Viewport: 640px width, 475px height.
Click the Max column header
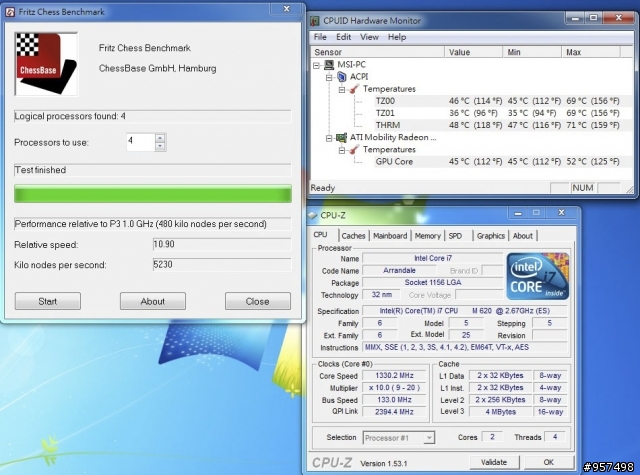point(591,52)
